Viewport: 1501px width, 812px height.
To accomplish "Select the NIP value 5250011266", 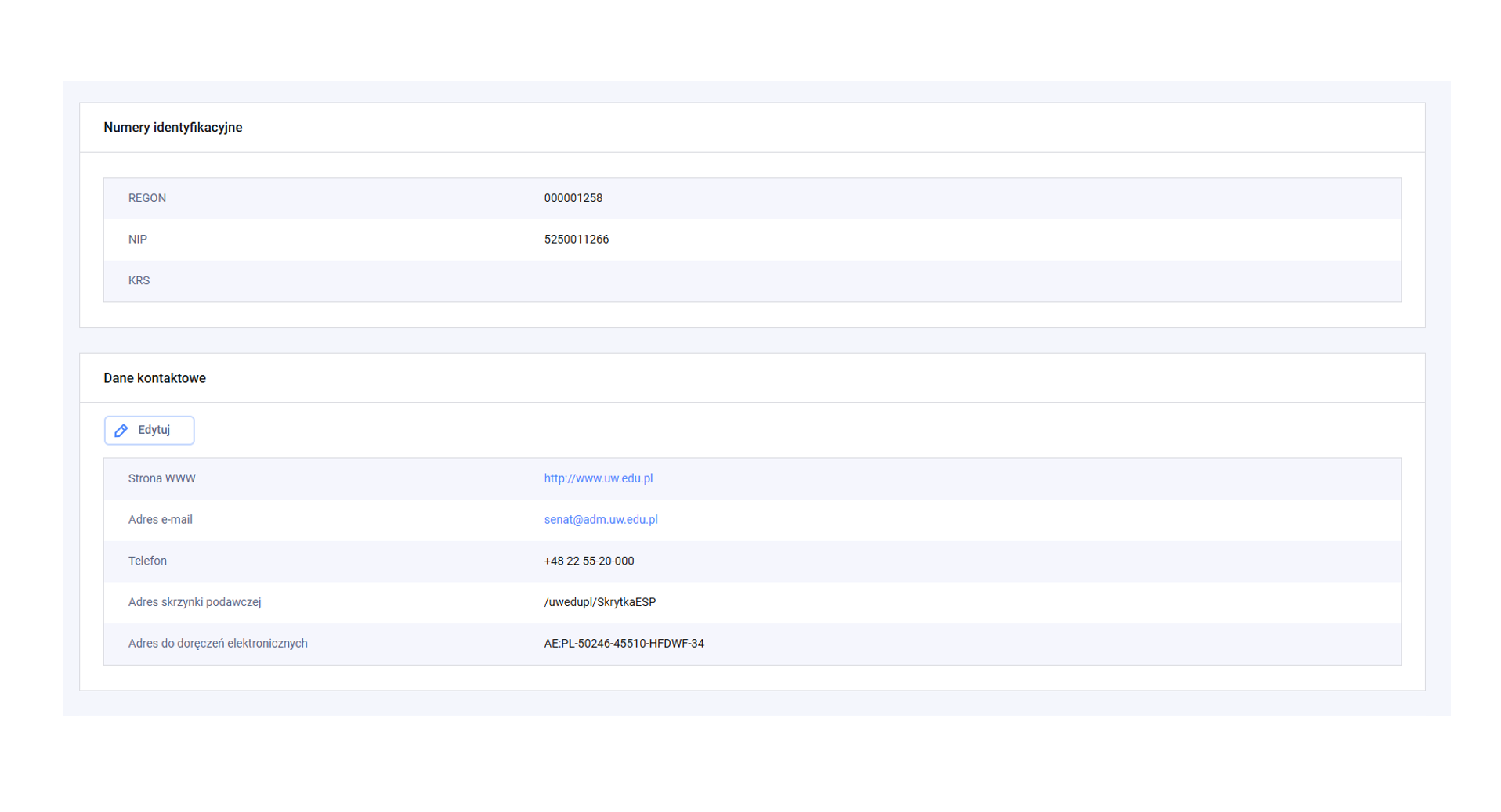I will pos(576,240).
